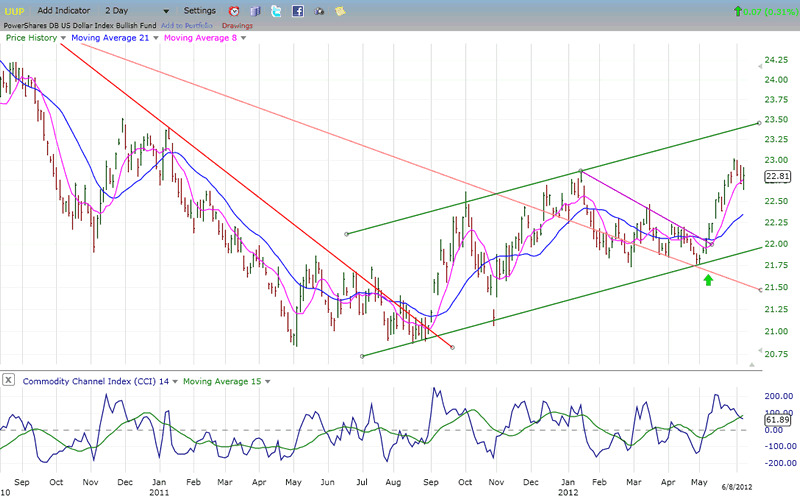The image size is (800, 496).
Task: Click the green up arrow price change
Action: tap(737, 11)
